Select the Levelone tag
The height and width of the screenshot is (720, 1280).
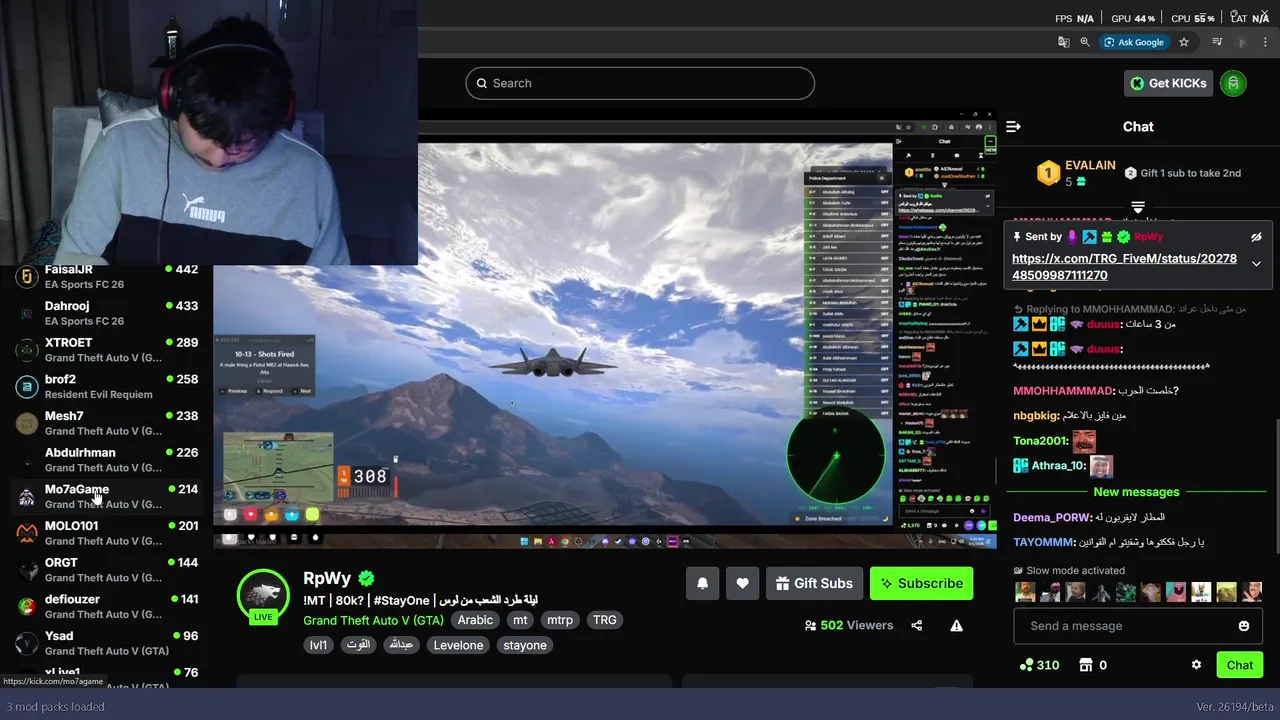click(458, 645)
